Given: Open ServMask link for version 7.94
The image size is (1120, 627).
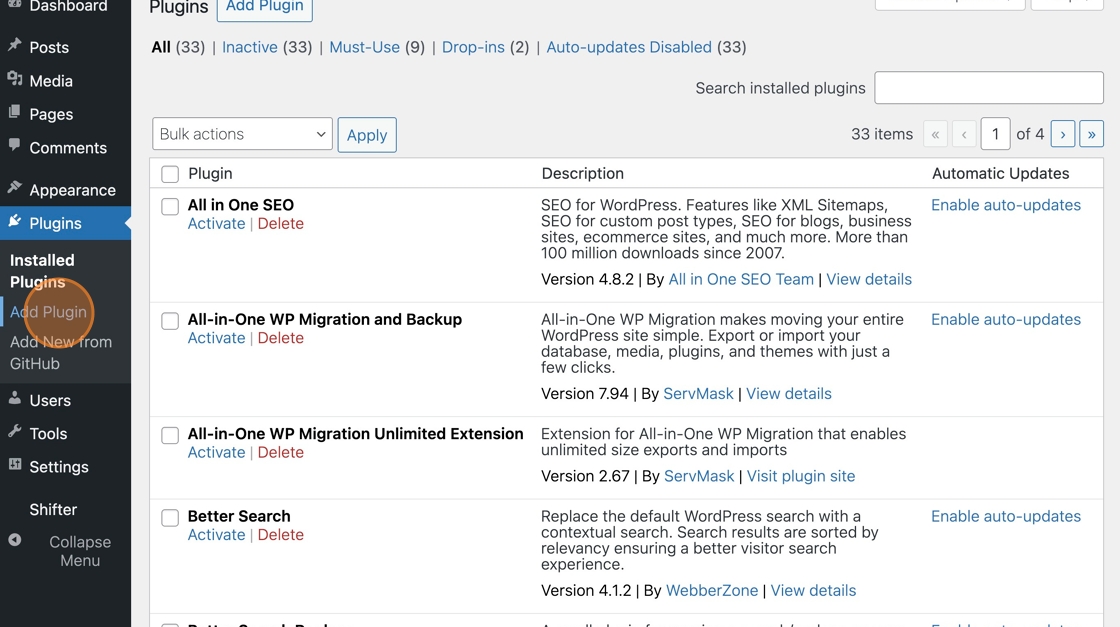Looking at the screenshot, I should pos(698,393).
